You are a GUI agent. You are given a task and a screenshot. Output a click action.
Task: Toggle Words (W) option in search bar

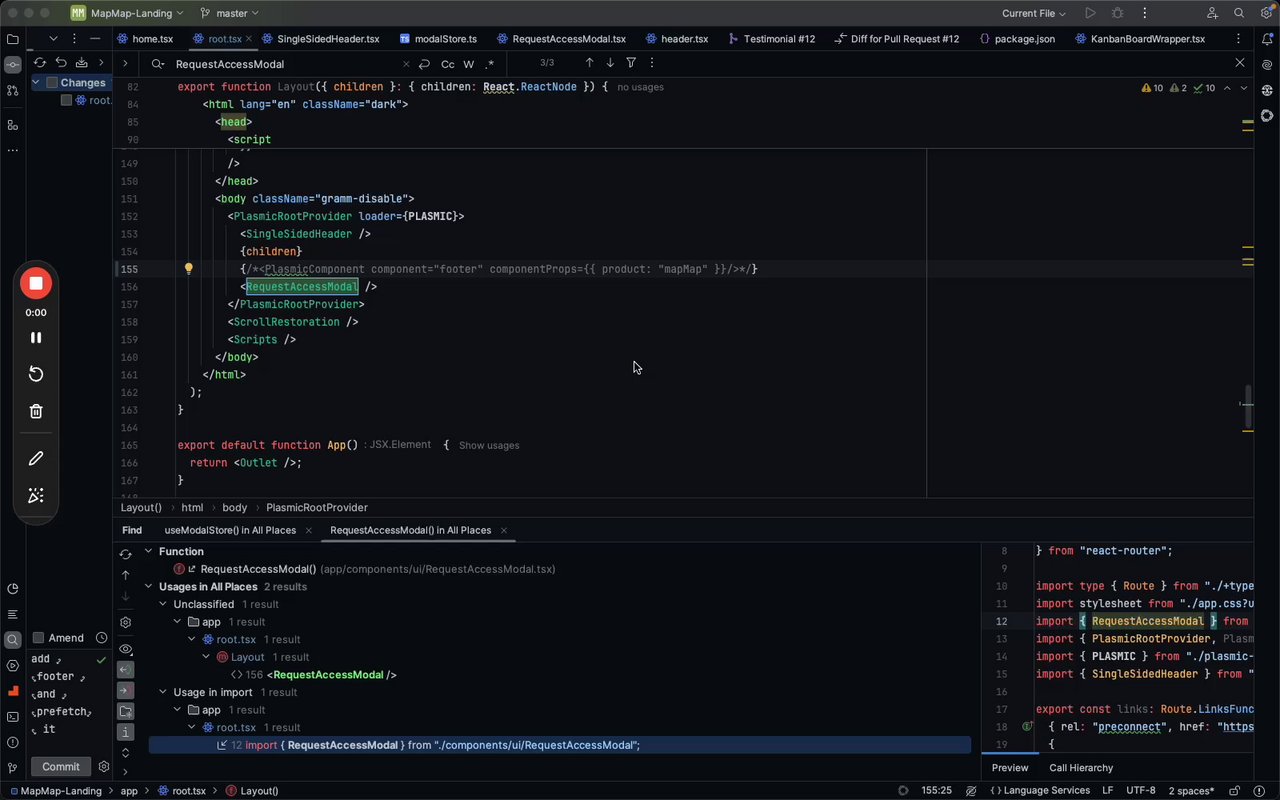click(x=468, y=64)
